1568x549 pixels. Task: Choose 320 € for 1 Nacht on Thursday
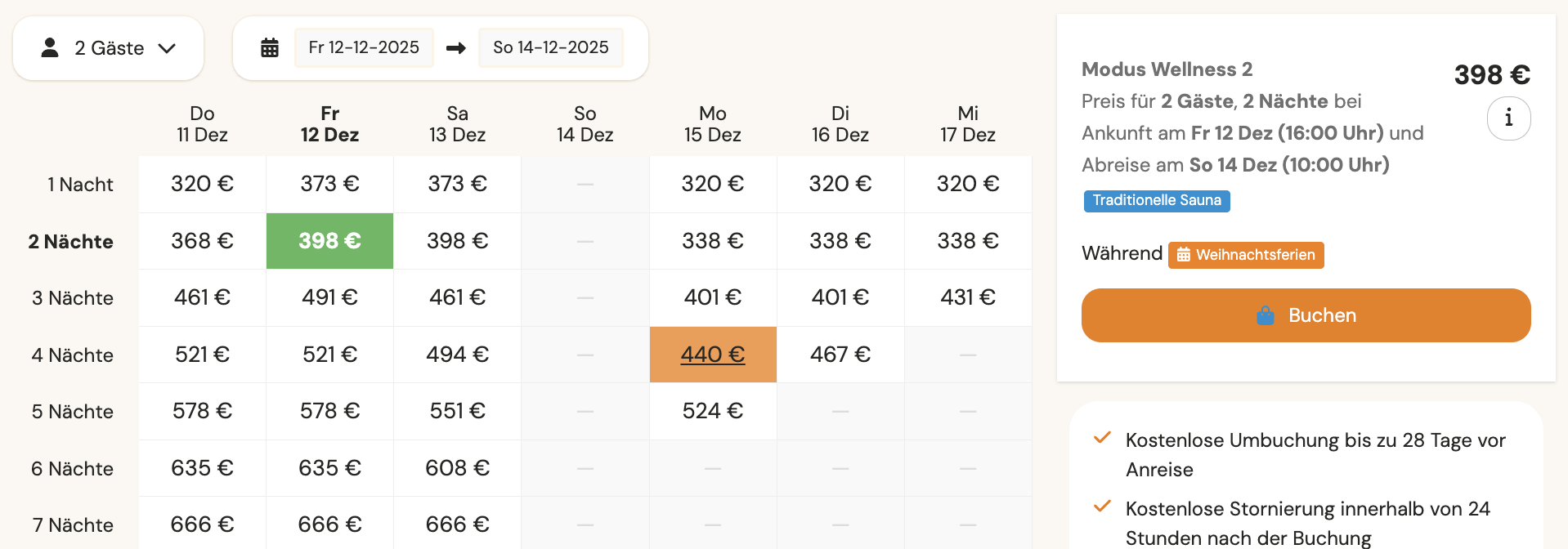(202, 184)
